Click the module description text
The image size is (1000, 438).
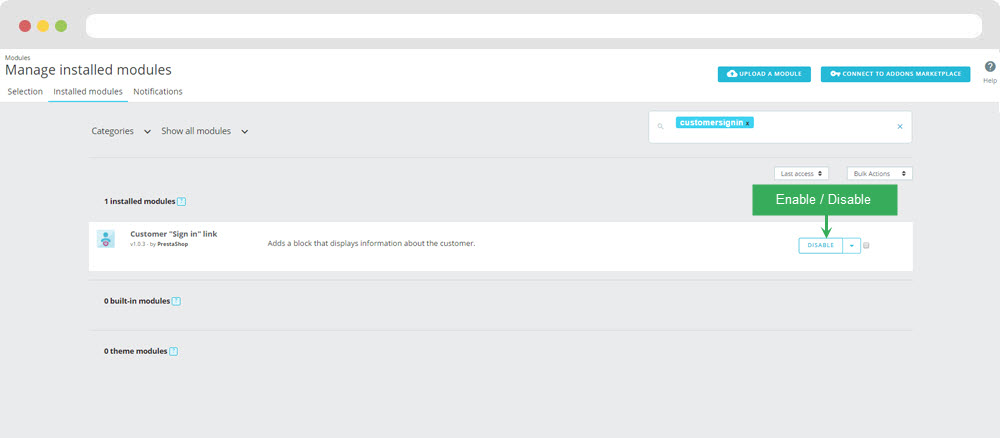[x=371, y=244]
